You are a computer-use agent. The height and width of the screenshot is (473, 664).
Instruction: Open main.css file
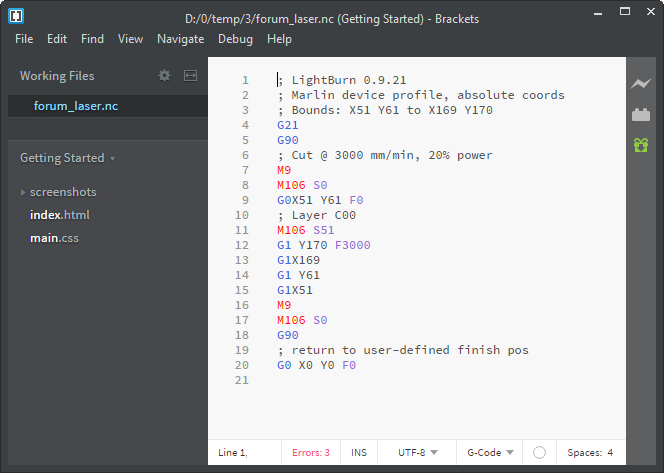tap(54, 238)
